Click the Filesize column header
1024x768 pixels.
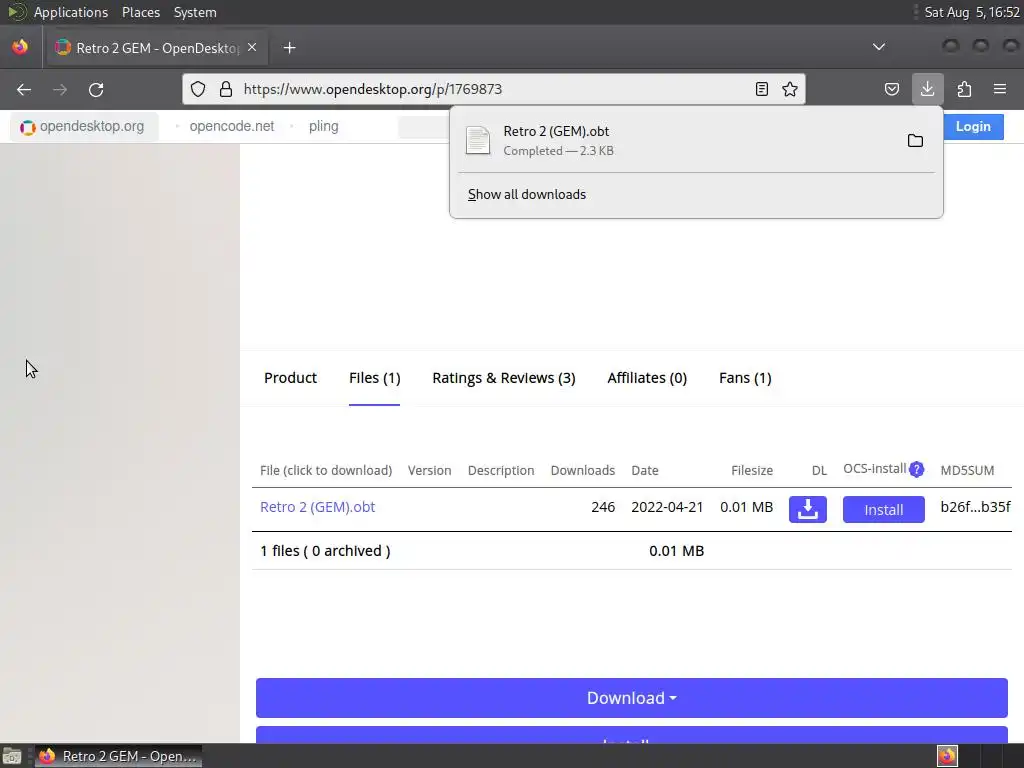tap(752, 470)
